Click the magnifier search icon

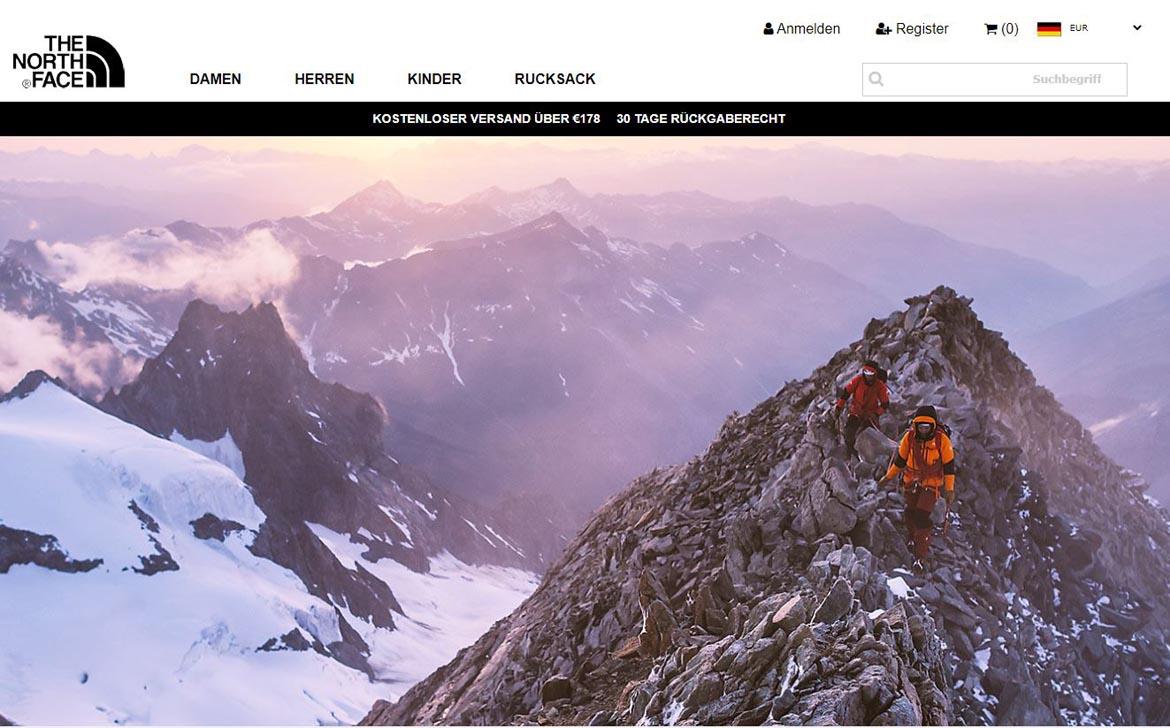(x=876, y=79)
